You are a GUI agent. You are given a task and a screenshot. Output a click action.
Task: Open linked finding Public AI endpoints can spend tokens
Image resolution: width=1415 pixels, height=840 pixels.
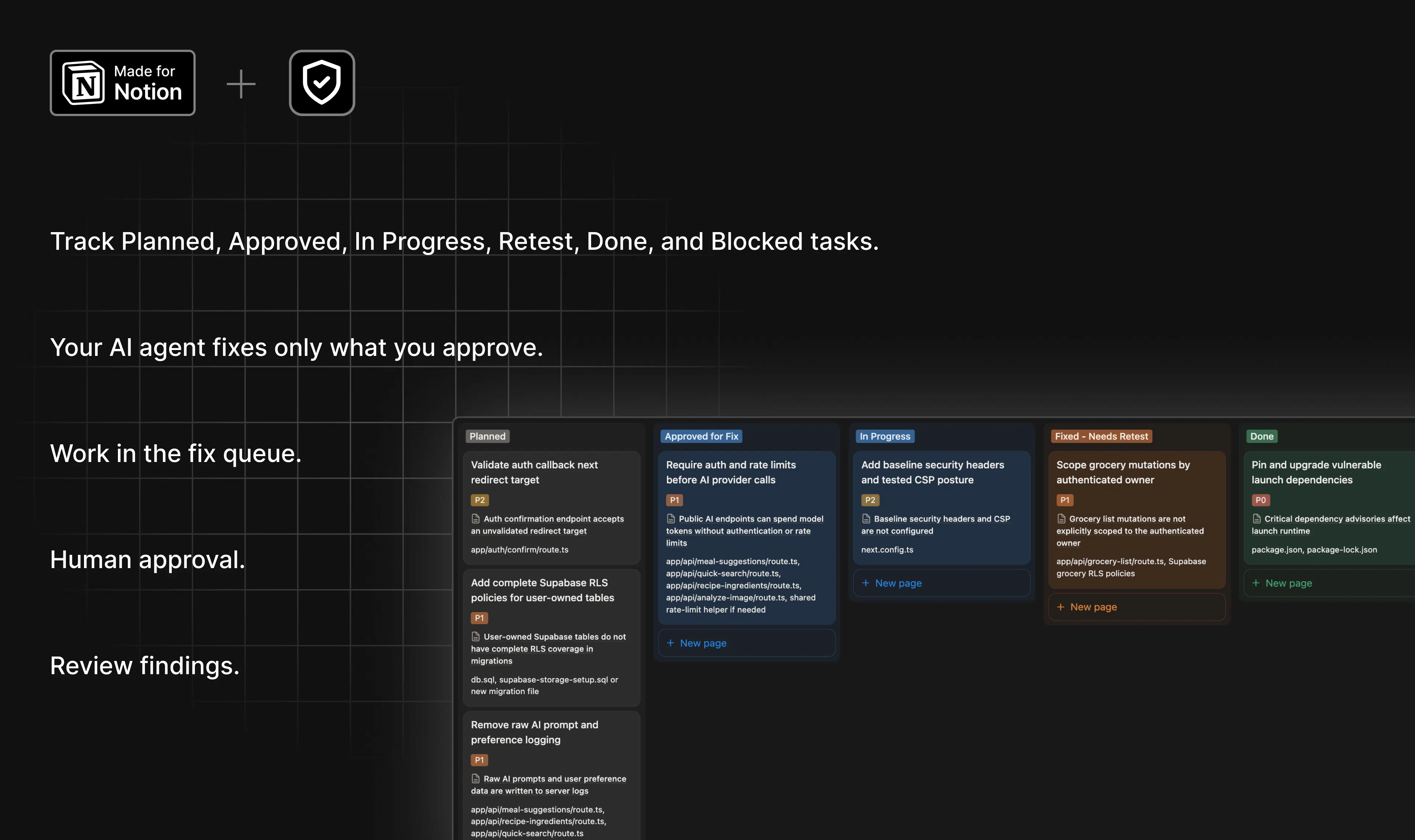tap(745, 531)
